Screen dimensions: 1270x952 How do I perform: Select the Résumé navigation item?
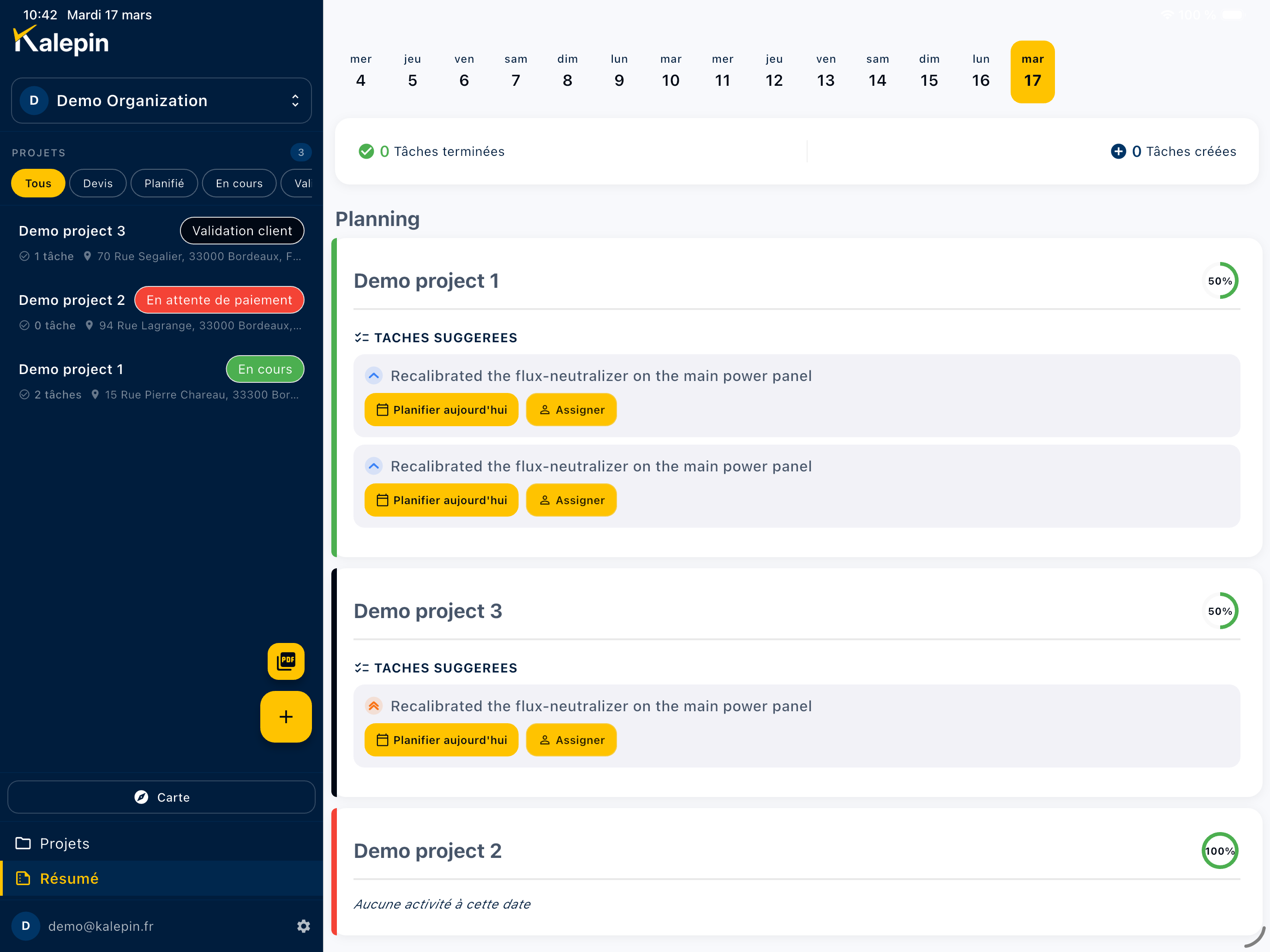tap(69, 878)
